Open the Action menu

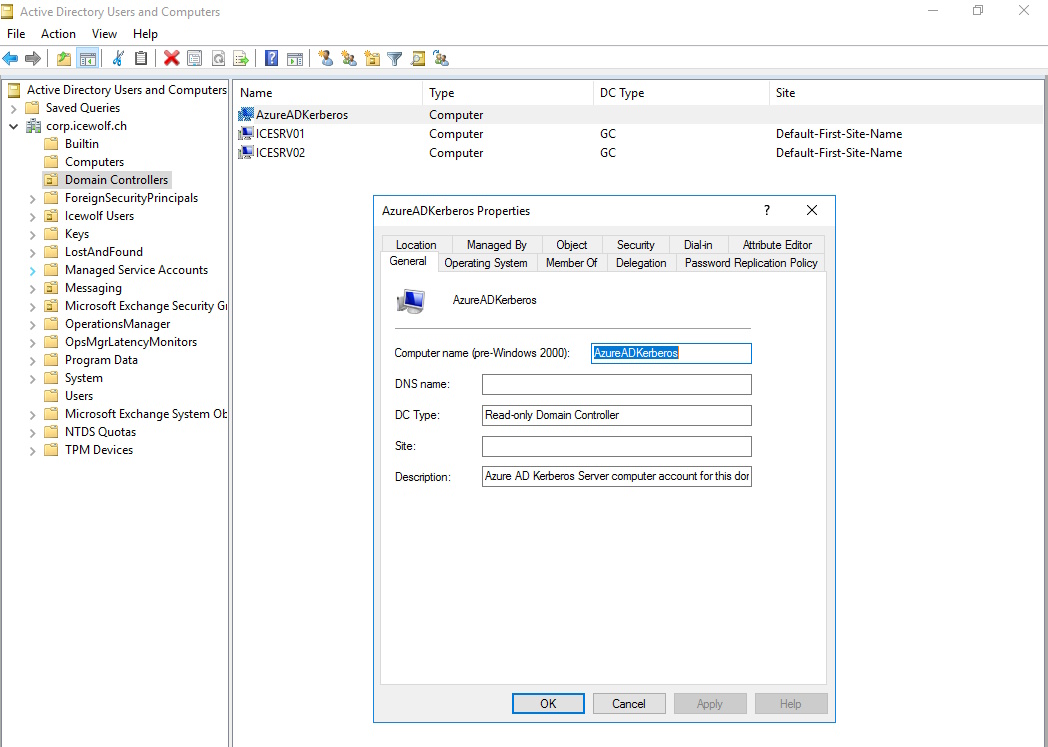(x=58, y=33)
